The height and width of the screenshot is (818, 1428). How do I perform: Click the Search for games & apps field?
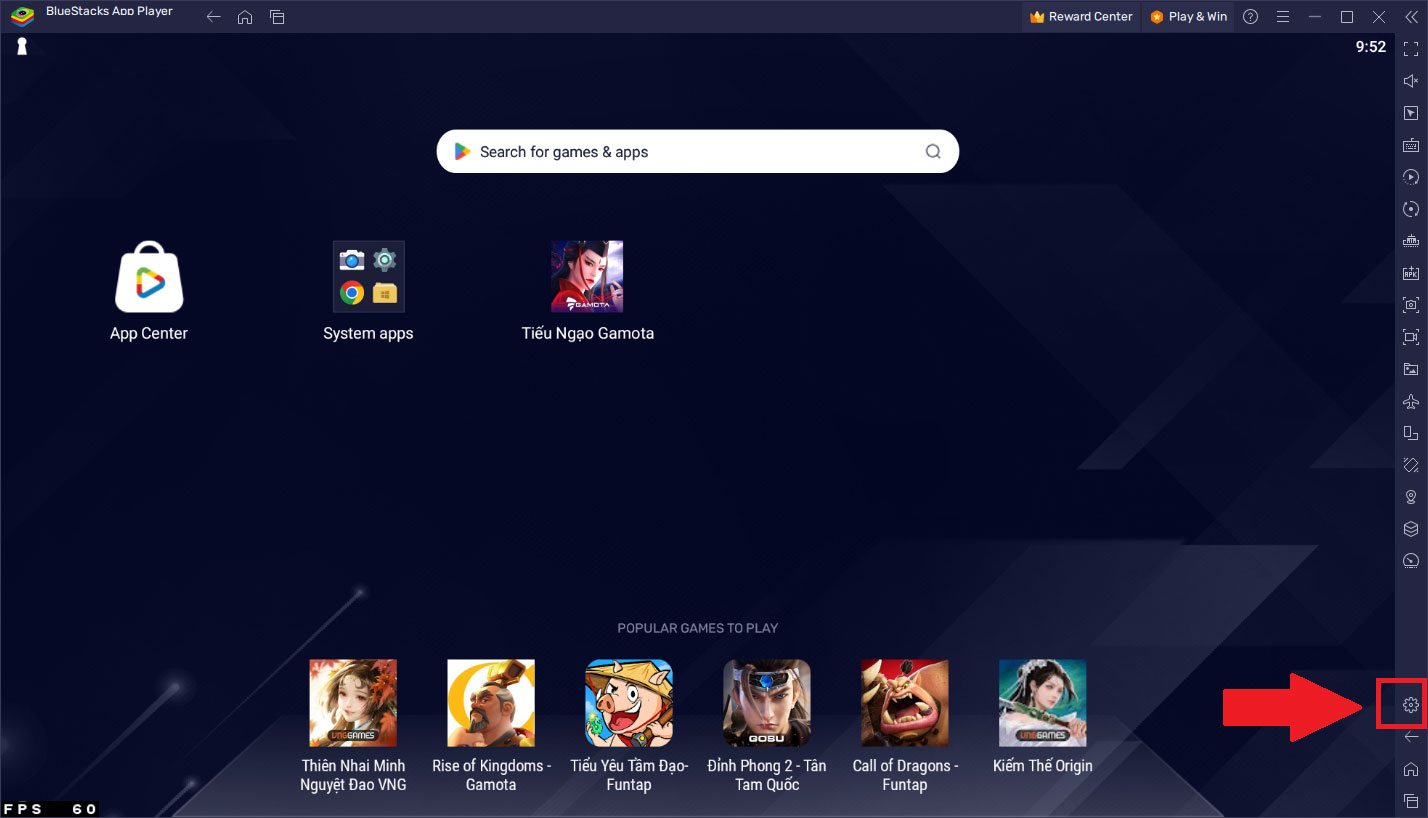point(698,152)
